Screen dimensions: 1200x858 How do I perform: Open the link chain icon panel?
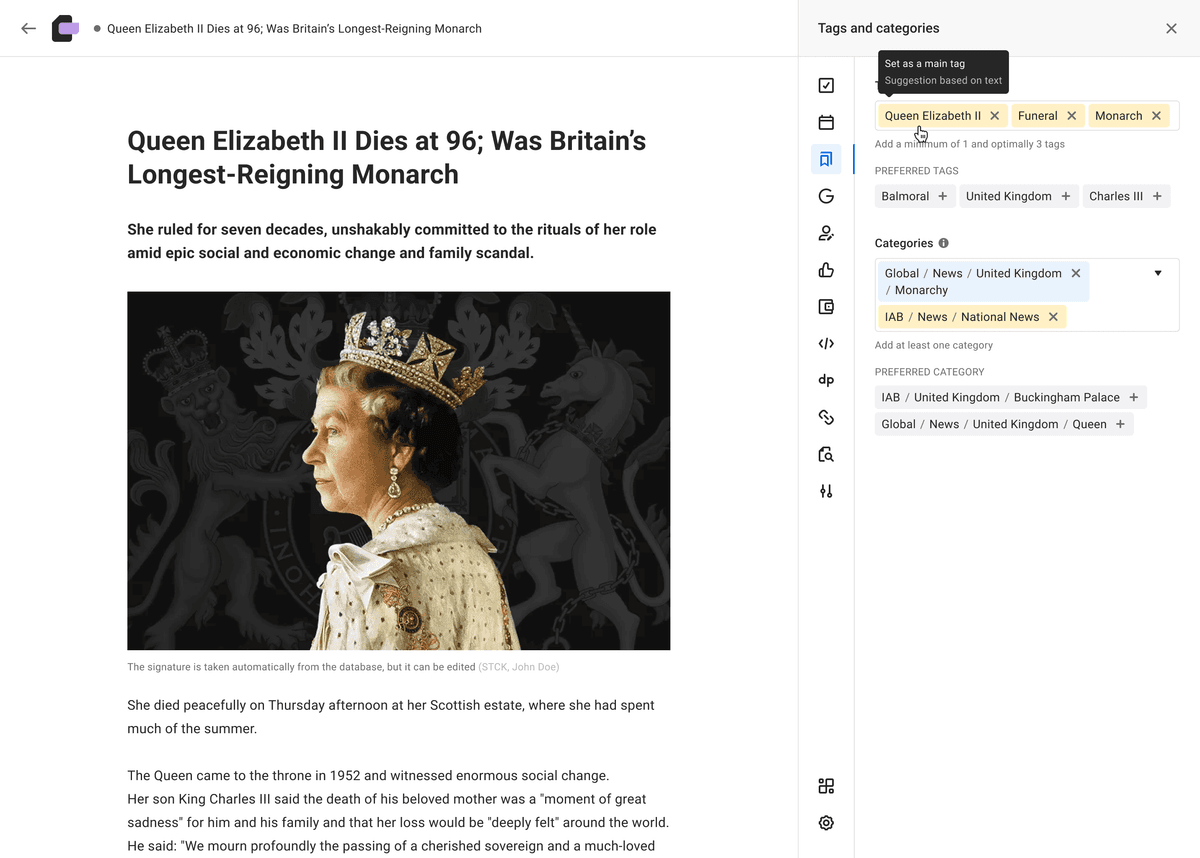click(826, 417)
